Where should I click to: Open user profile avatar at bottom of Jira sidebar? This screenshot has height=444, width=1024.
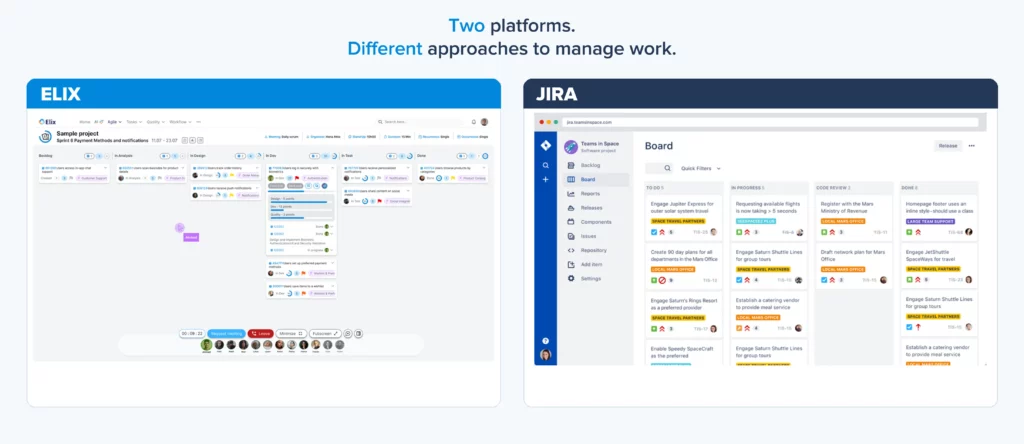[x=545, y=355]
